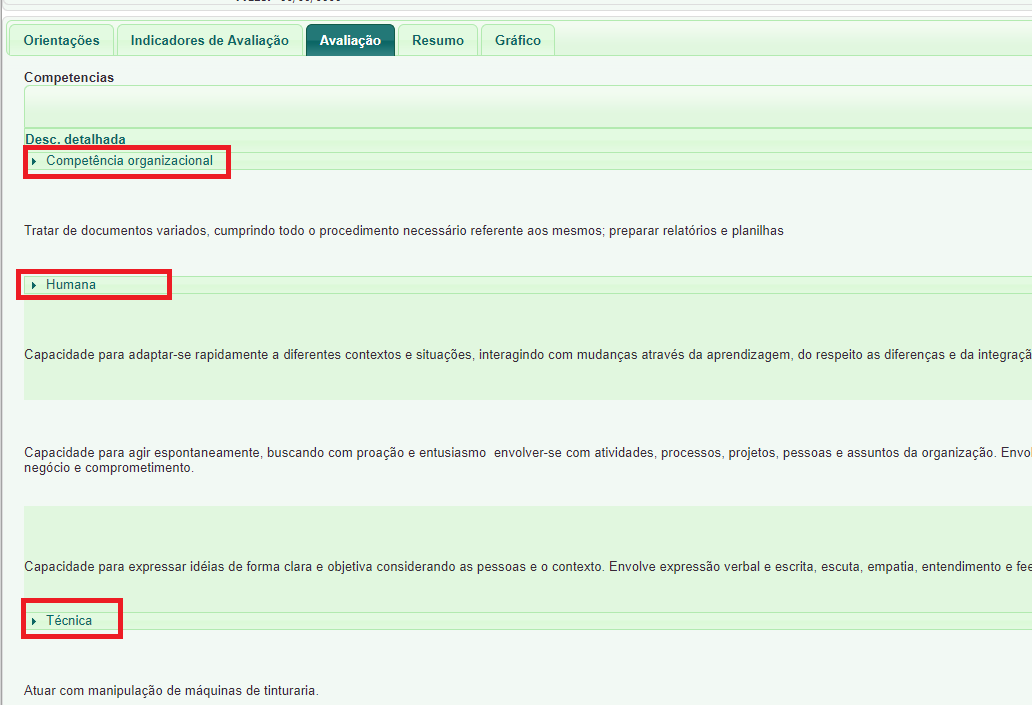Select the Avaliação tab
This screenshot has width=1032, height=705.
[350, 41]
